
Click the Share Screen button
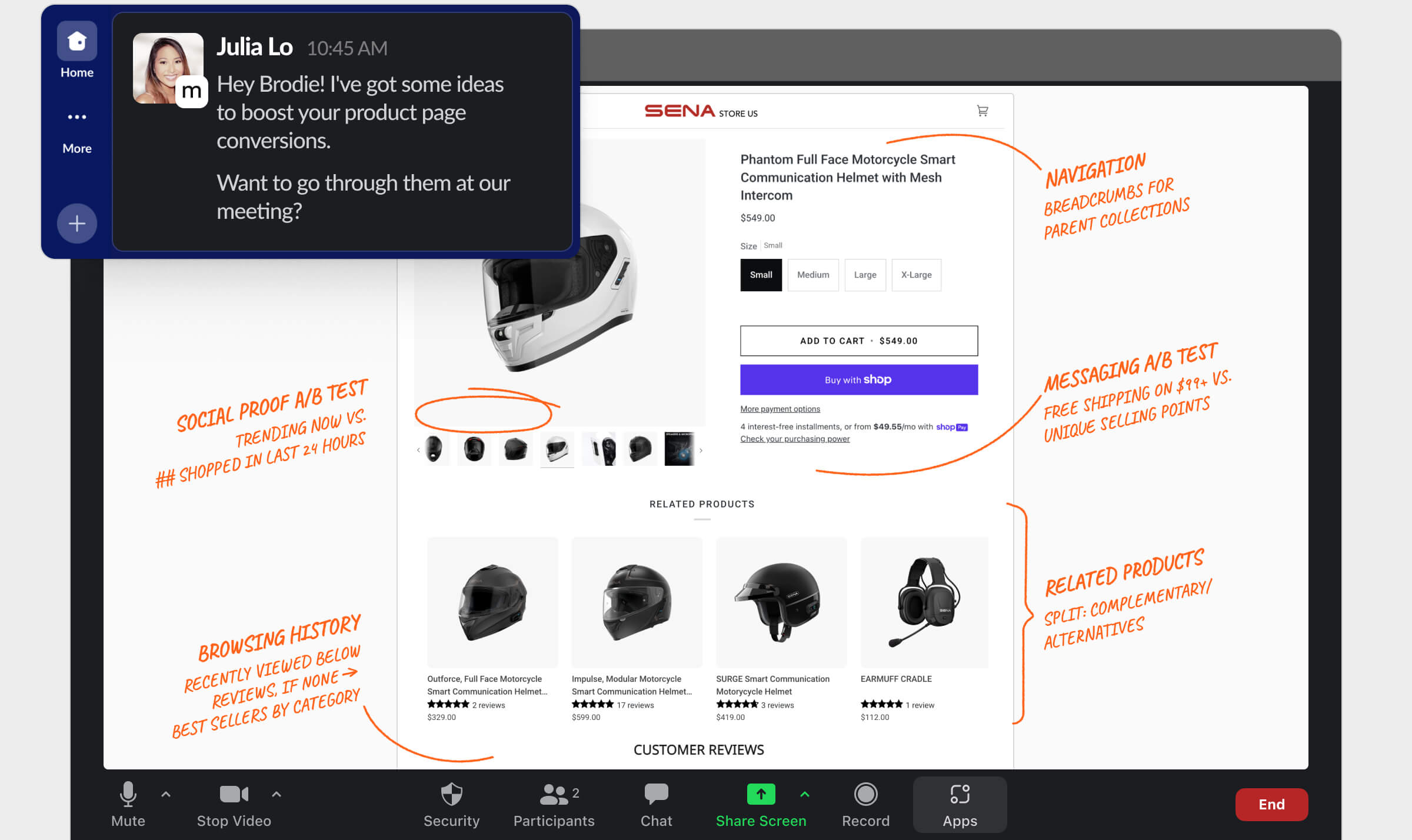(761, 804)
